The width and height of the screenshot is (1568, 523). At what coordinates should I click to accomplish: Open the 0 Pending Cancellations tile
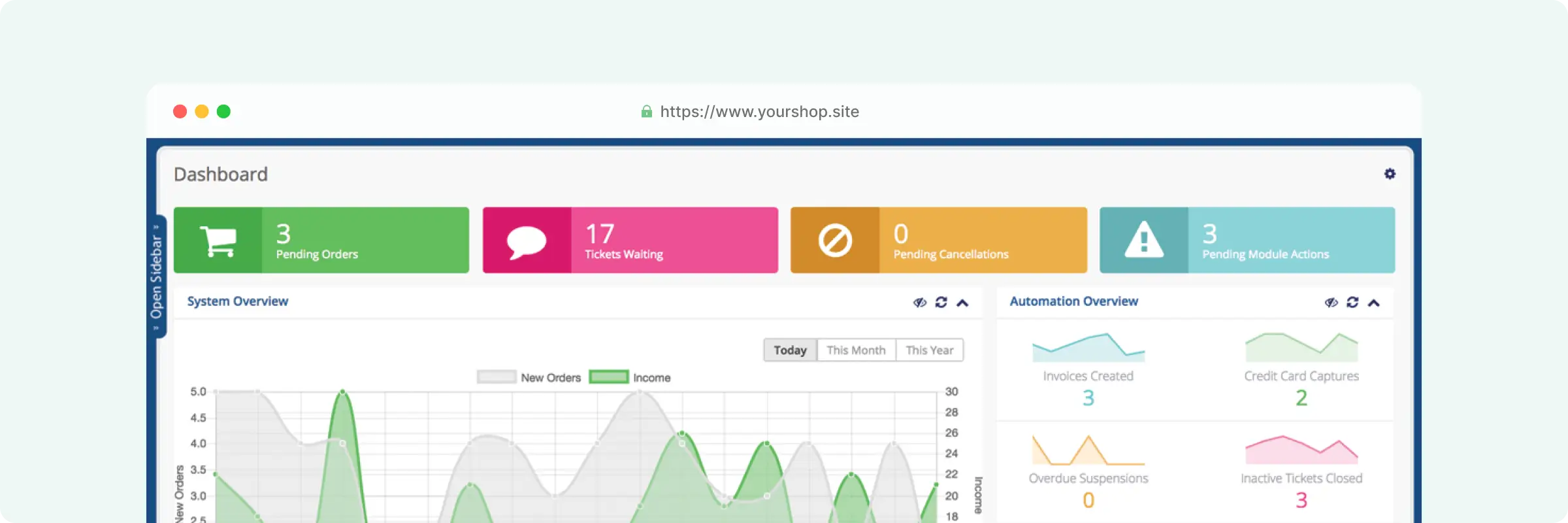pos(939,240)
